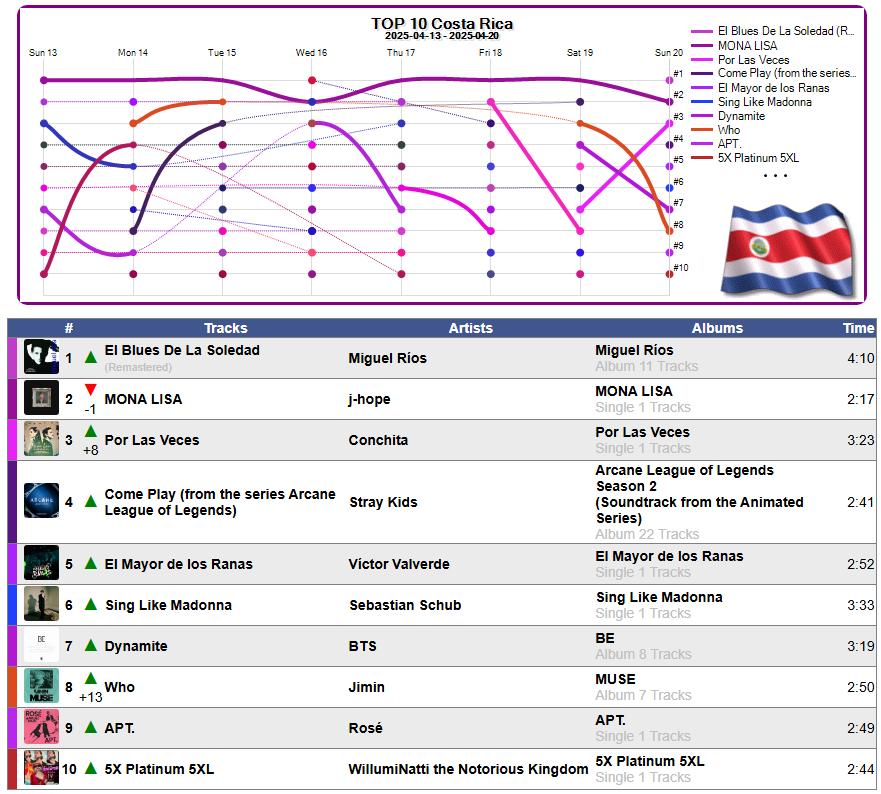Click duration 4:10 in Time column
This screenshot has height=794, width=881.
pos(861,358)
